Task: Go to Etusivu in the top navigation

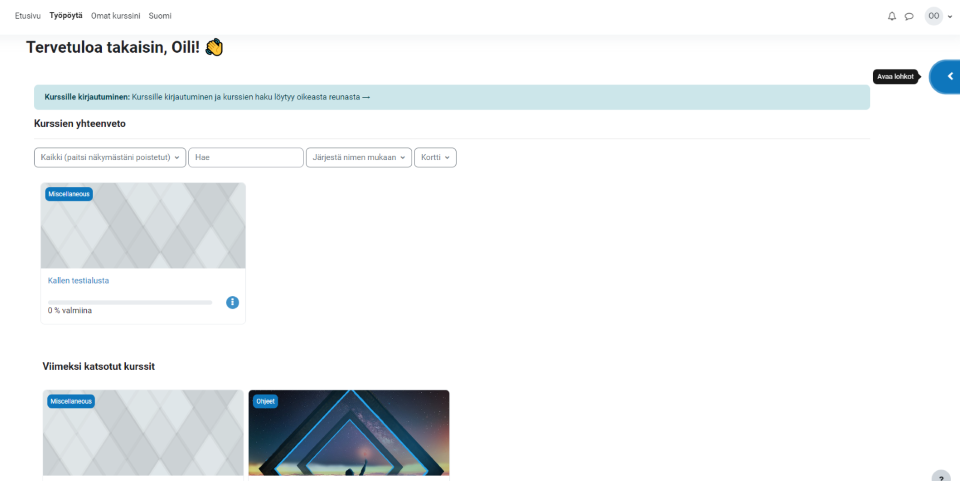Action: [x=28, y=16]
